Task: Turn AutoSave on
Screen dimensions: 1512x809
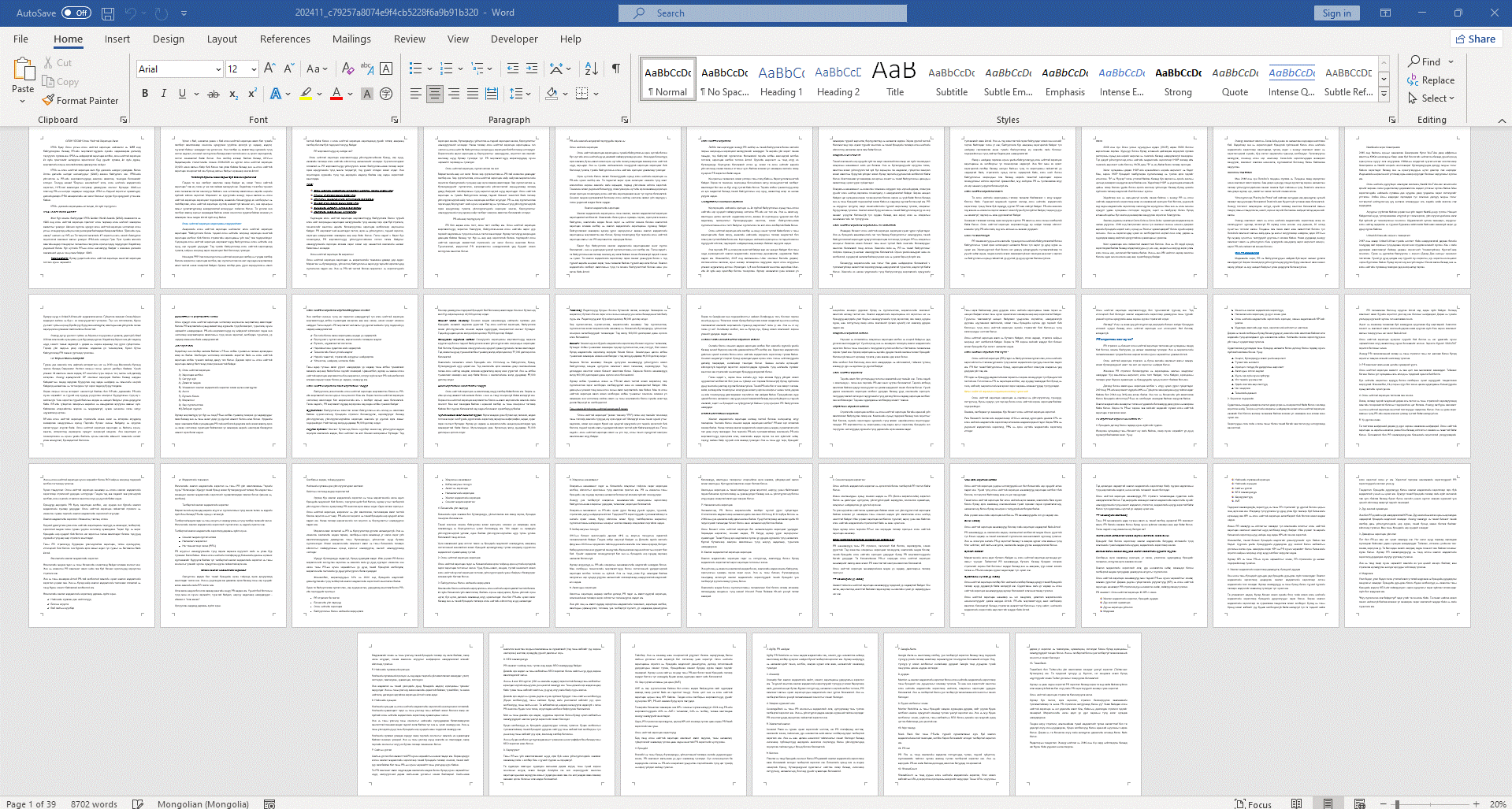Action: coord(76,13)
